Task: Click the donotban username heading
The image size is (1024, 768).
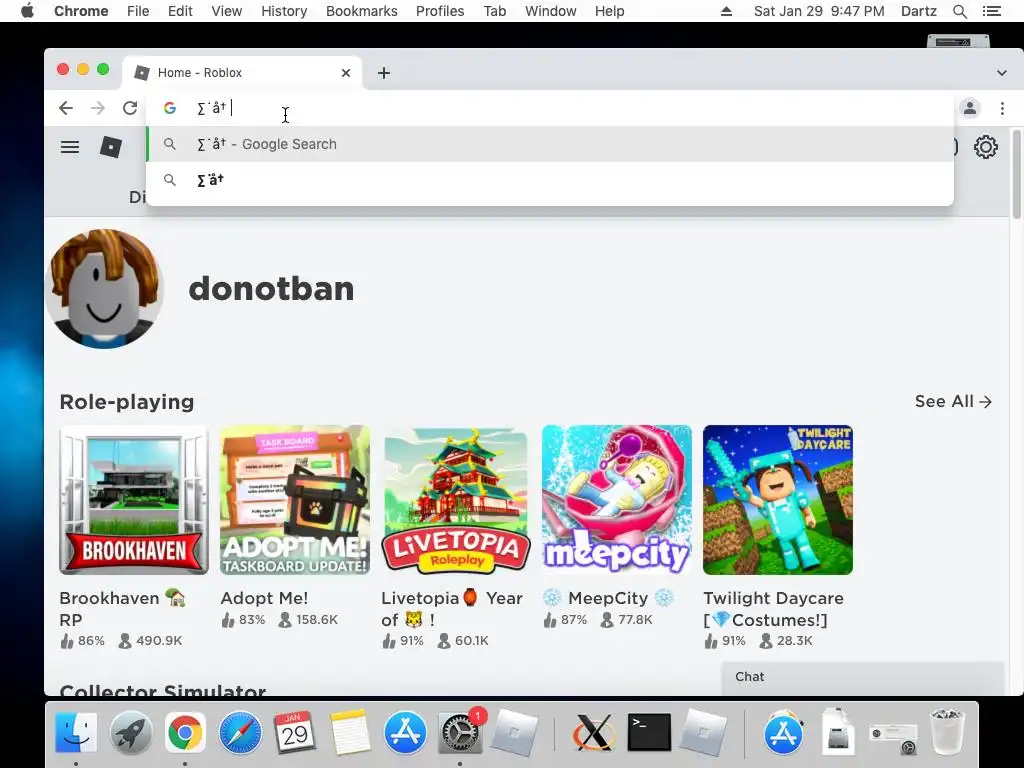Action: (271, 288)
